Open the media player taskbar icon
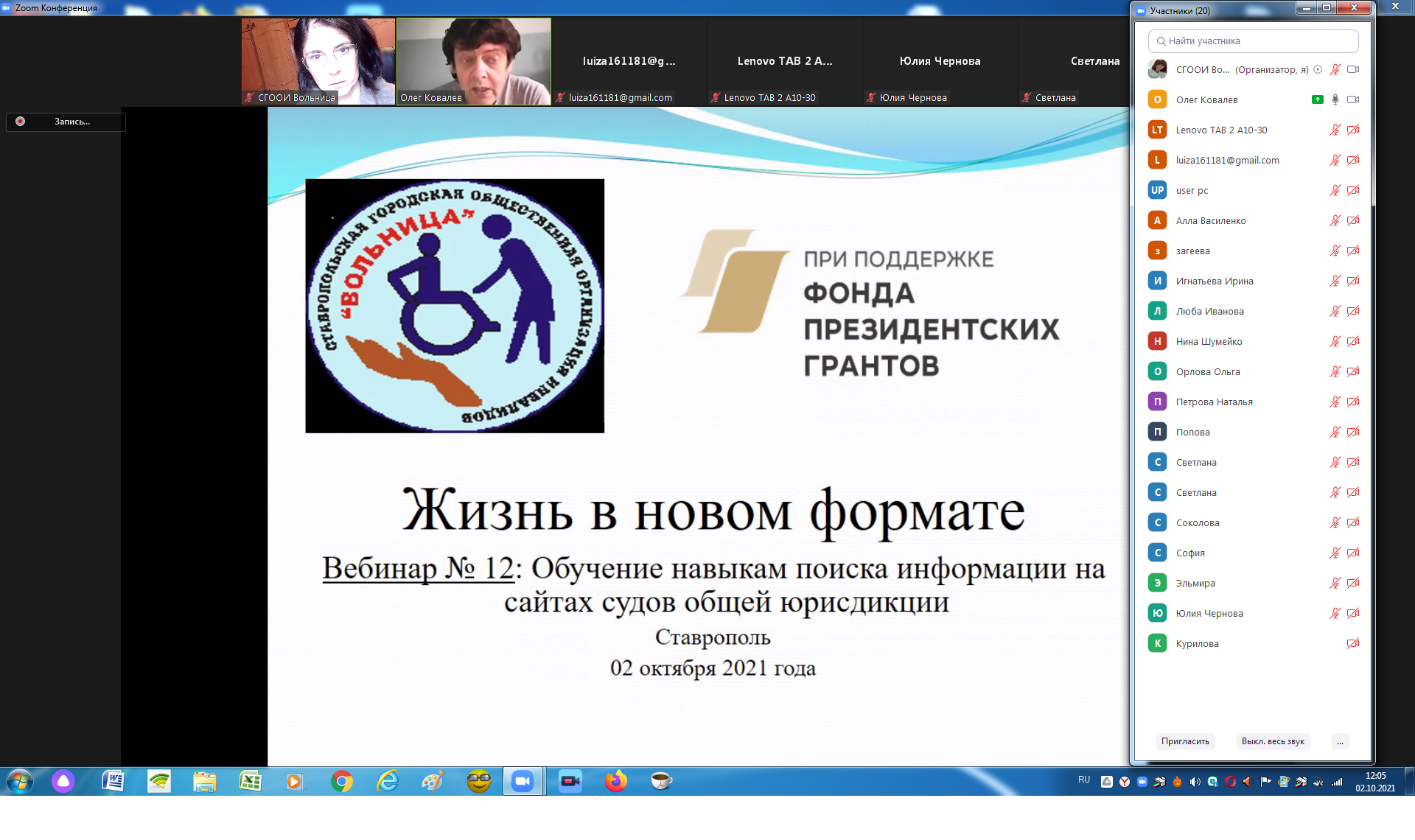1415x840 pixels. (x=295, y=781)
